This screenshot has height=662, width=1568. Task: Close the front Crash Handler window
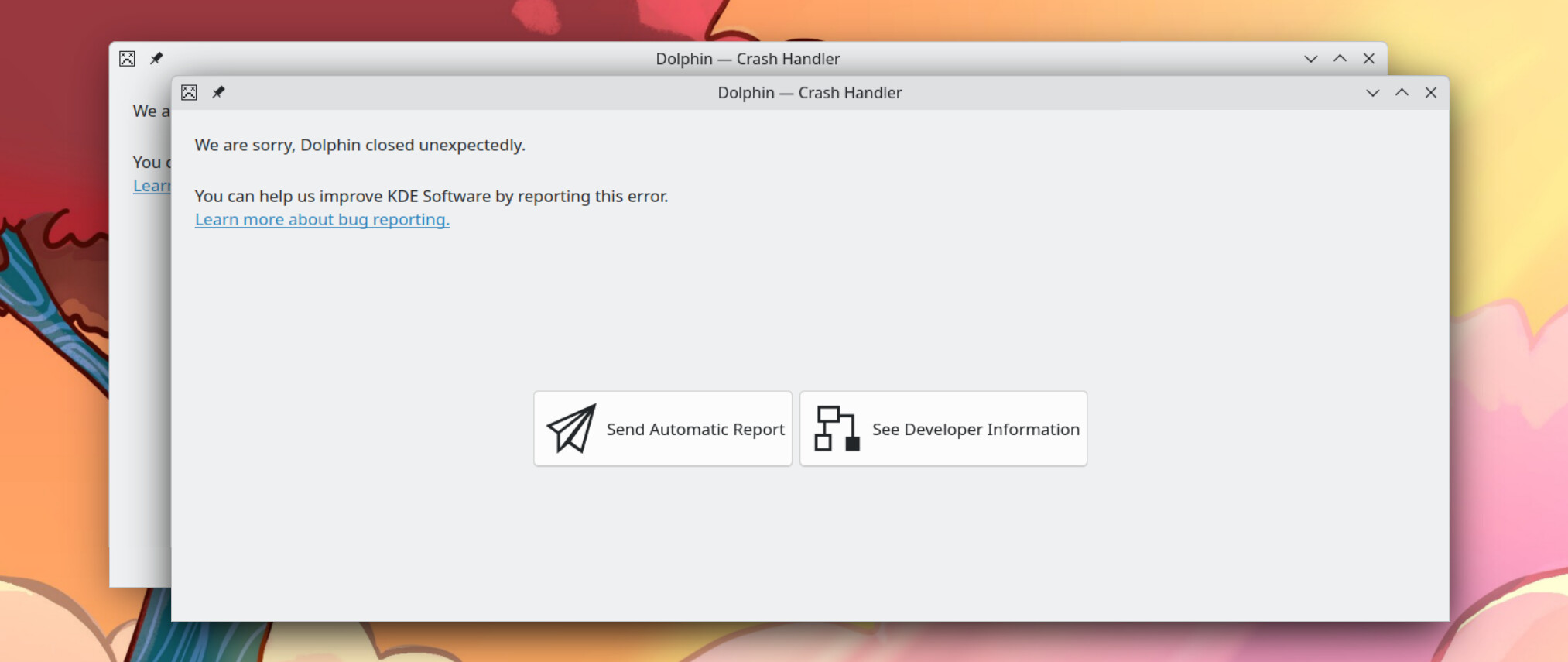point(1431,93)
